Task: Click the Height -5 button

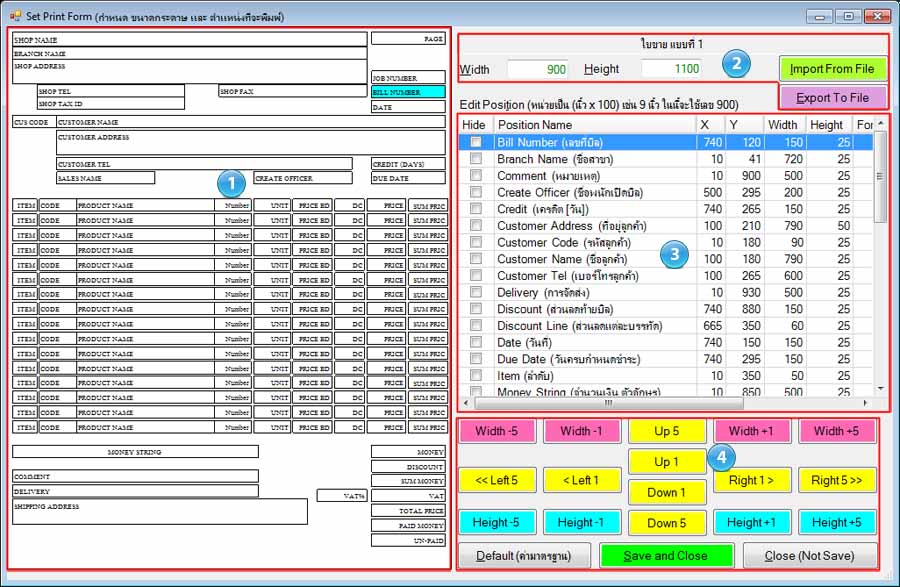Action: 497,522
